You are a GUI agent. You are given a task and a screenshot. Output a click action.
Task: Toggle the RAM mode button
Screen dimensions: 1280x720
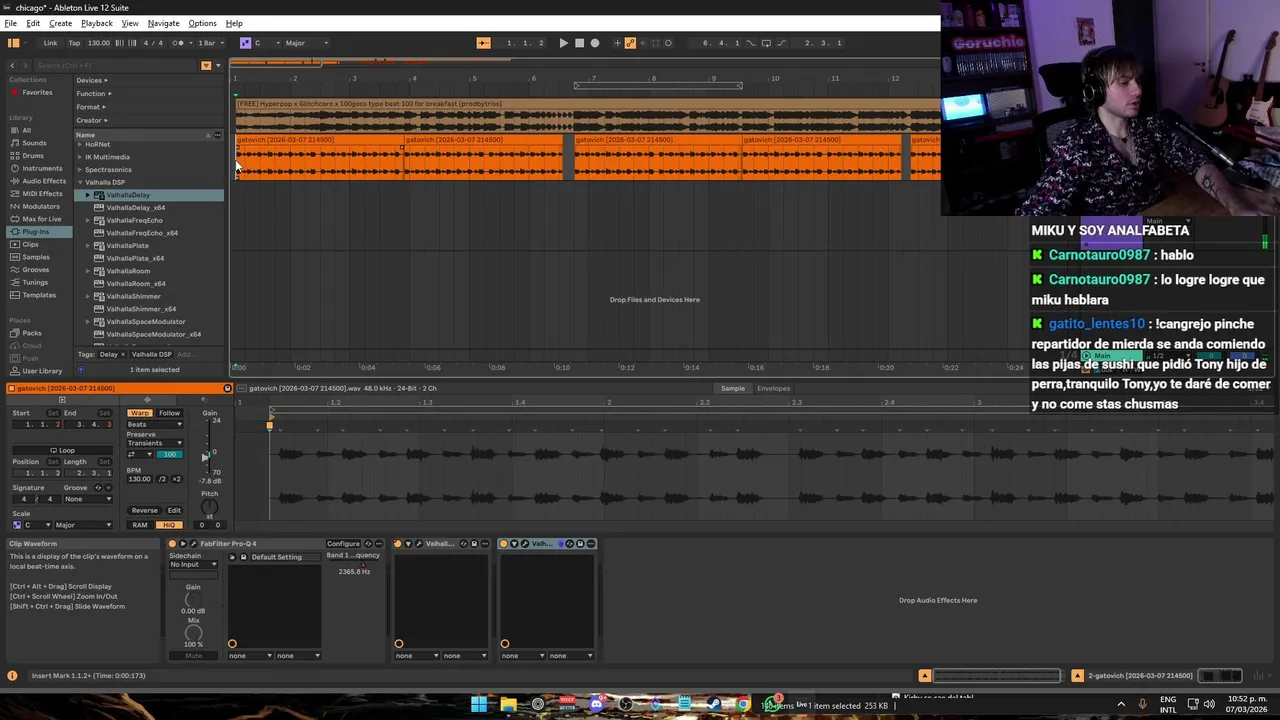click(x=140, y=525)
